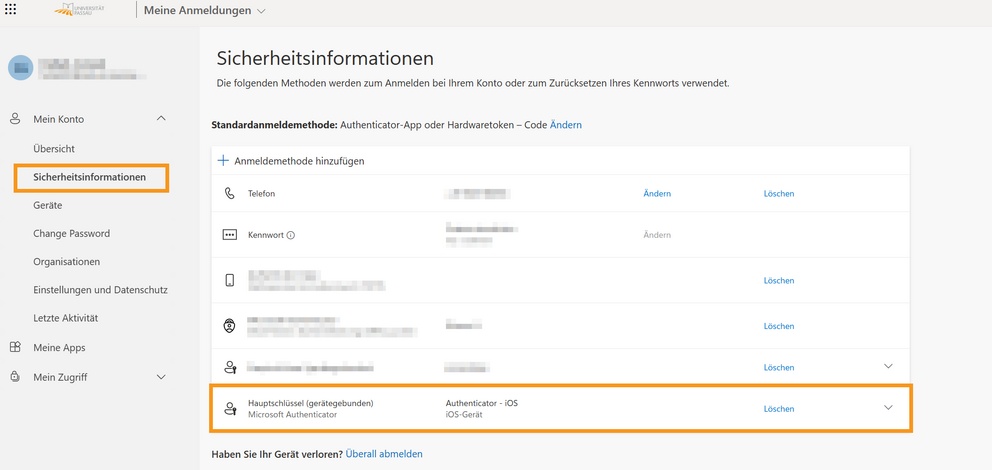Click the Telefon phone icon
Image resolution: width=992 pixels, height=470 pixels.
click(x=230, y=193)
